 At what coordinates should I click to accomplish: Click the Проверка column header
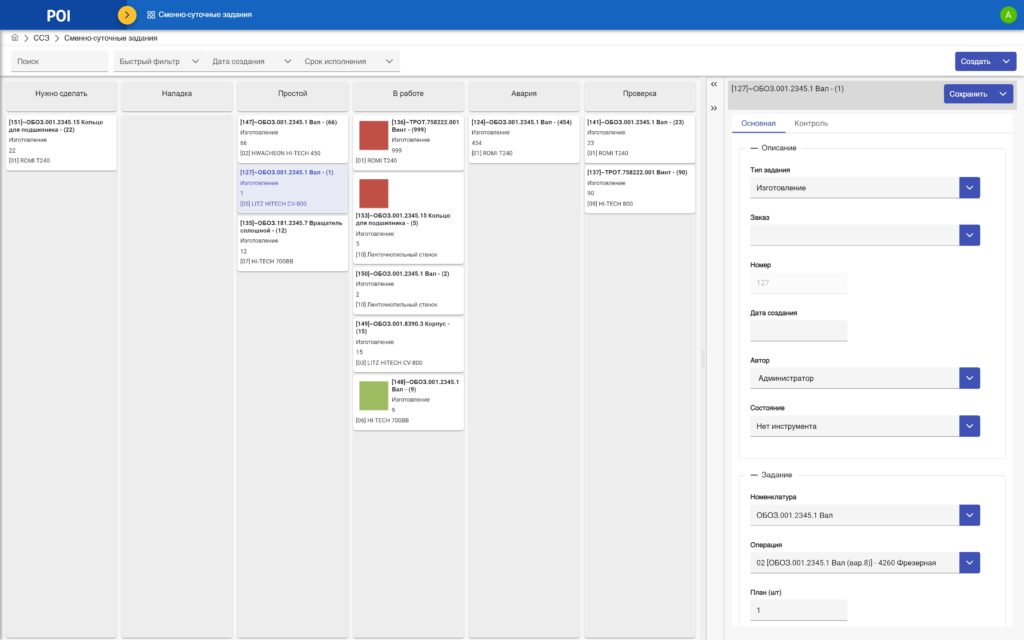639,94
